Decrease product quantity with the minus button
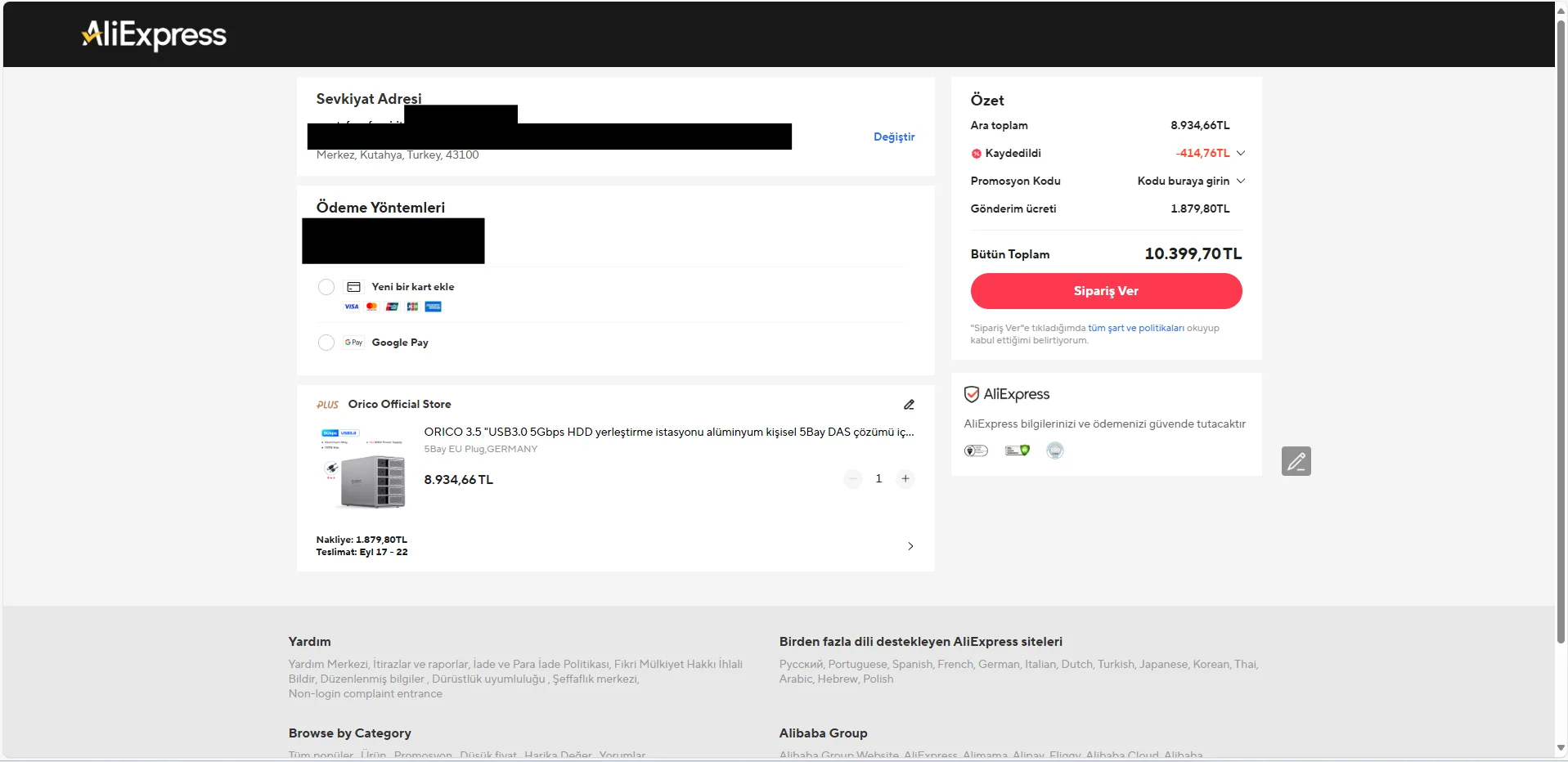Viewport: 1568px width, 762px height. [x=853, y=479]
